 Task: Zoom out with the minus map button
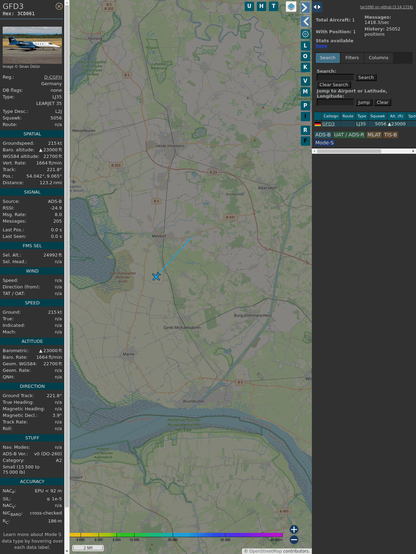pyautogui.click(x=294, y=540)
